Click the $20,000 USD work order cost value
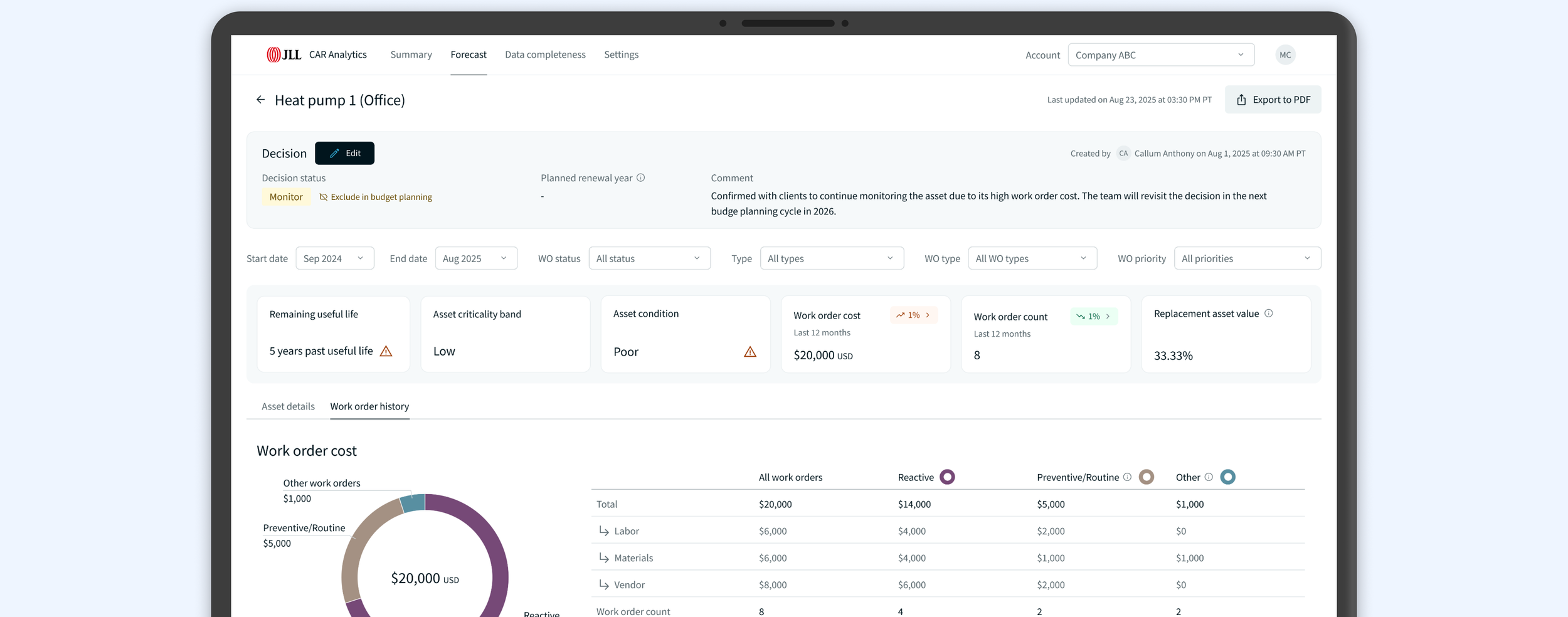 (x=823, y=356)
